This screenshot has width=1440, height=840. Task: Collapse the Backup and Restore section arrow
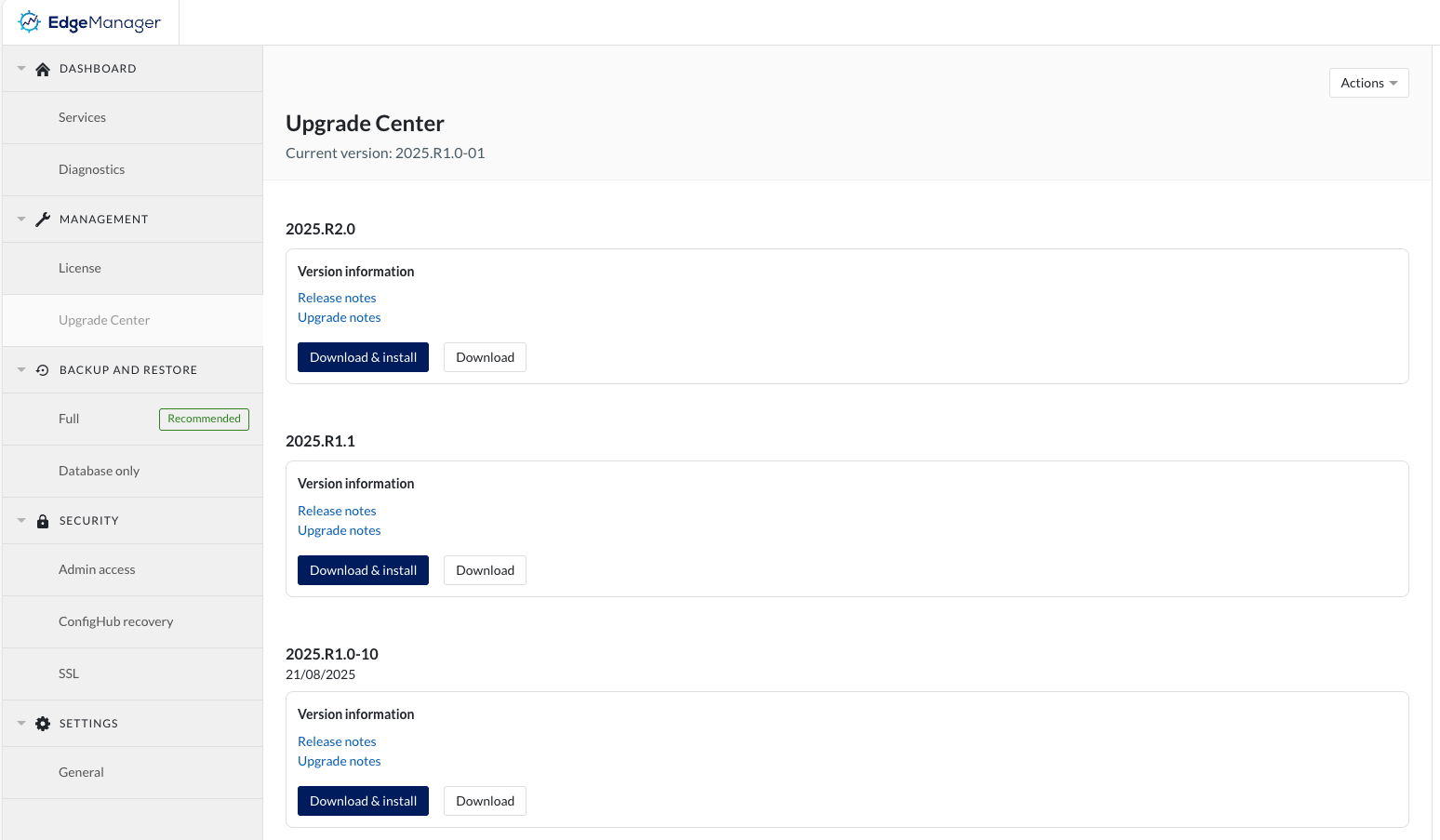[21, 370]
